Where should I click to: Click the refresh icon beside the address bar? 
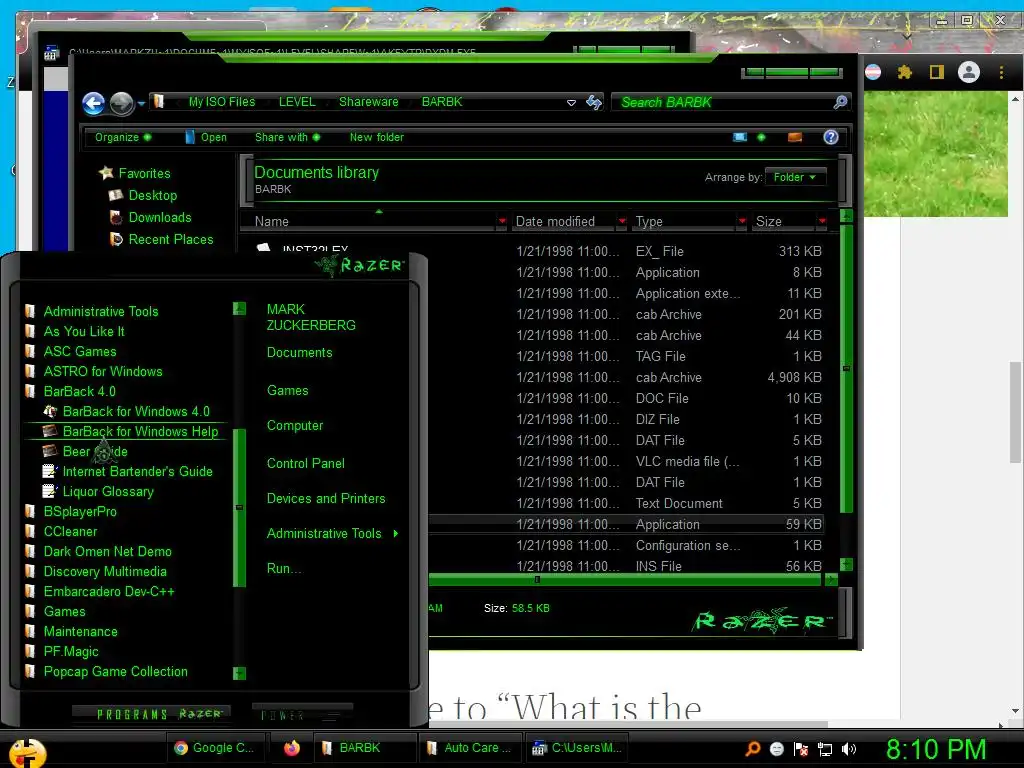click(x=594, y=103)
